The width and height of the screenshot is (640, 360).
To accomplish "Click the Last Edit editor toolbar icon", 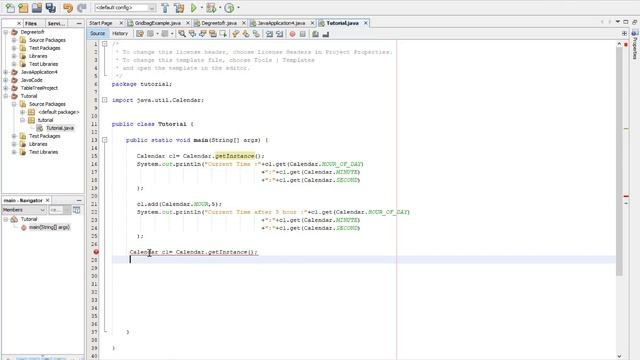I will click(x=140, y=34).
